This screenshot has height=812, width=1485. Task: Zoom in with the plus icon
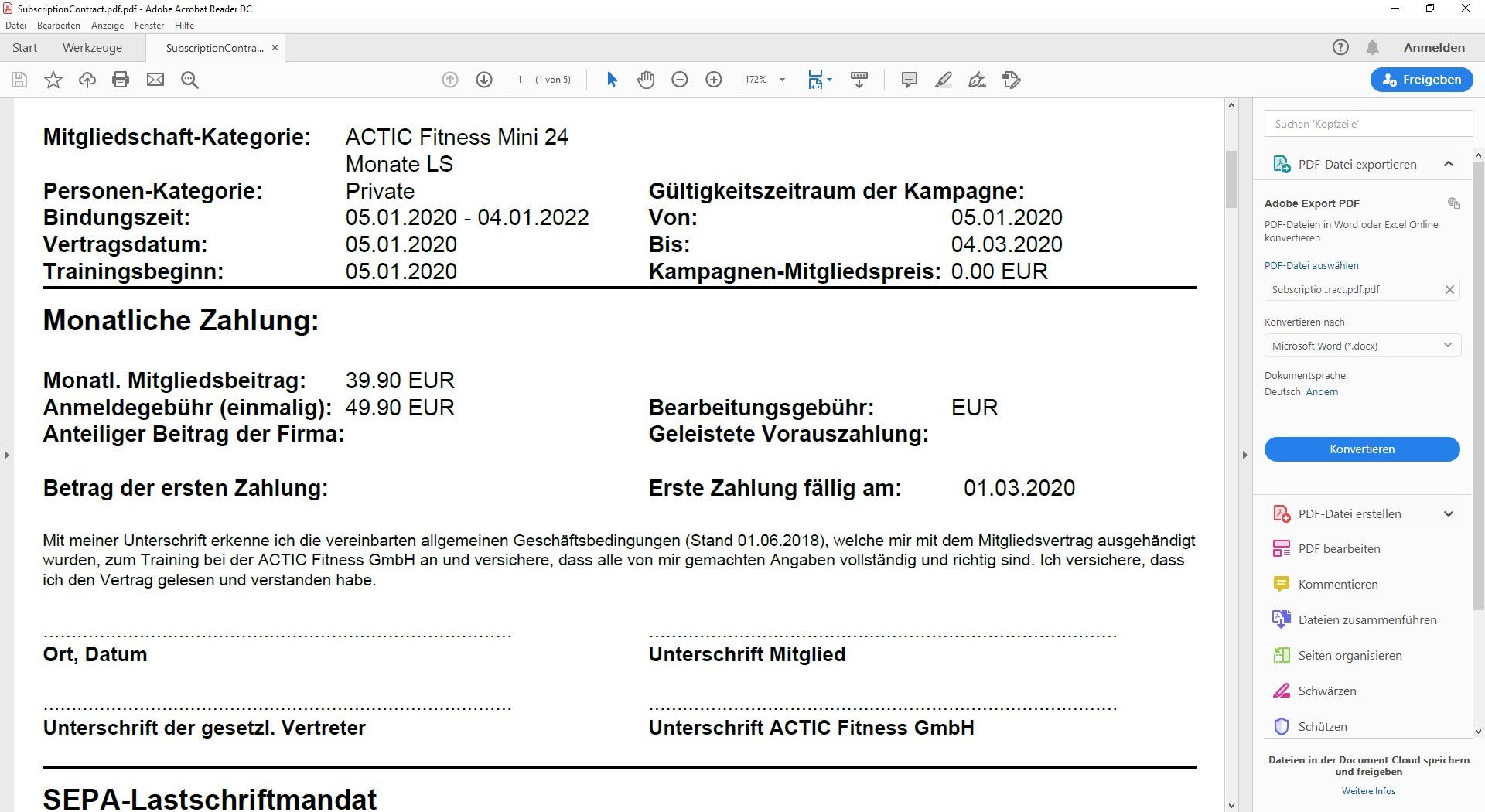714,80
